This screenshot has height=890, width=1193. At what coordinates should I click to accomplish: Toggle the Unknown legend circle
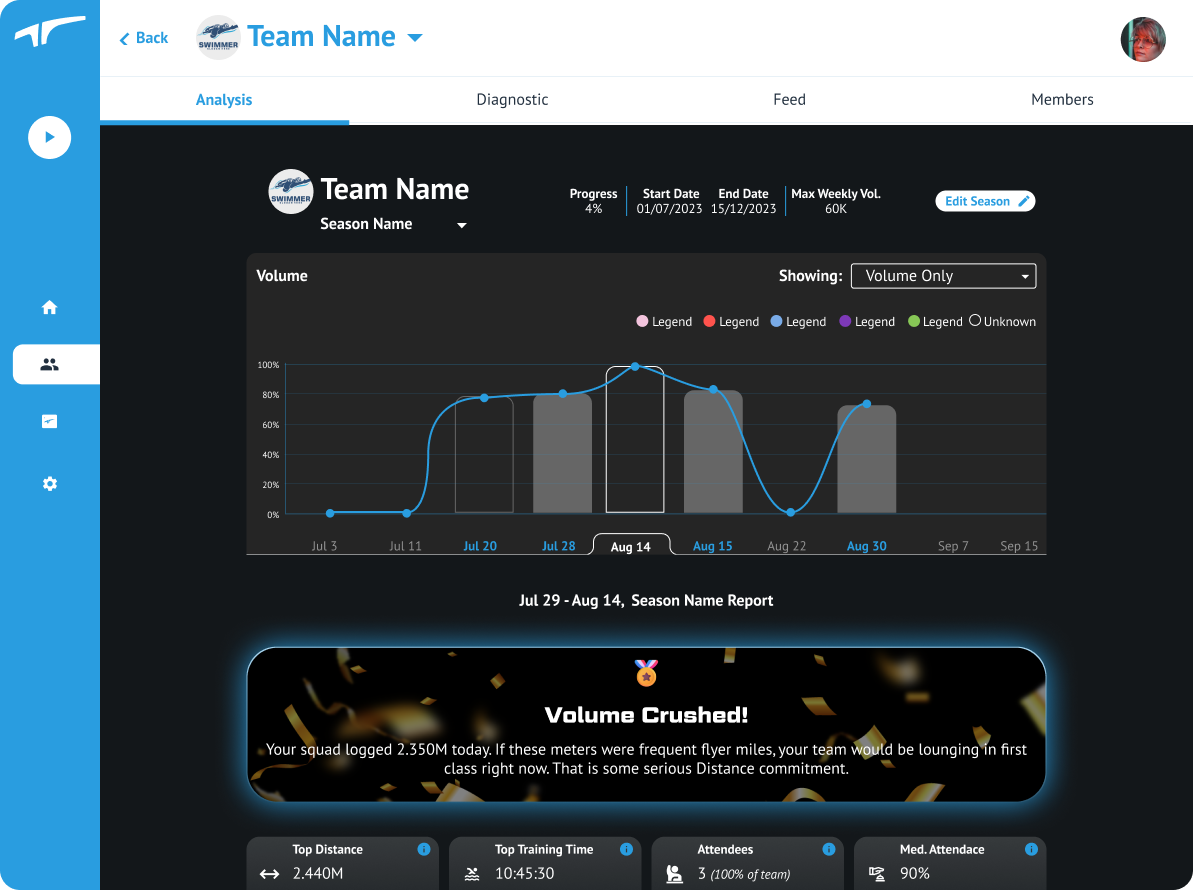coord(975,320)
